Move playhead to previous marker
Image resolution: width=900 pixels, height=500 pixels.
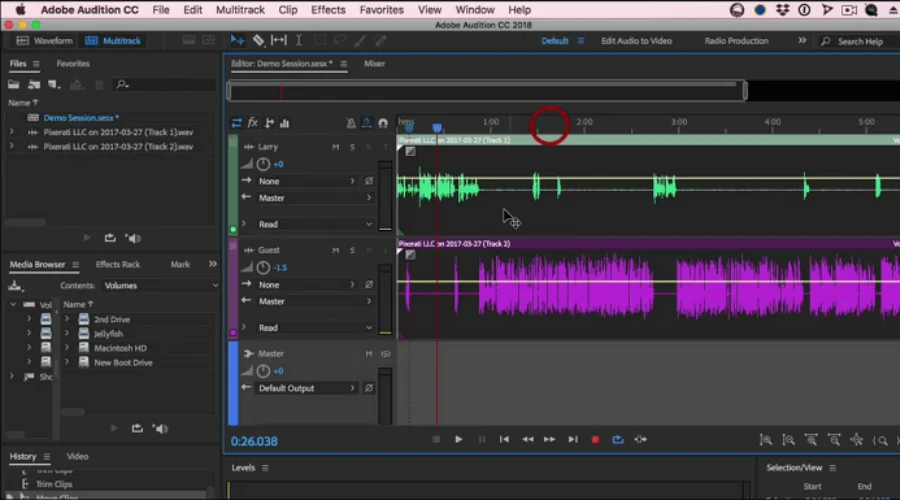click(504, 440)
